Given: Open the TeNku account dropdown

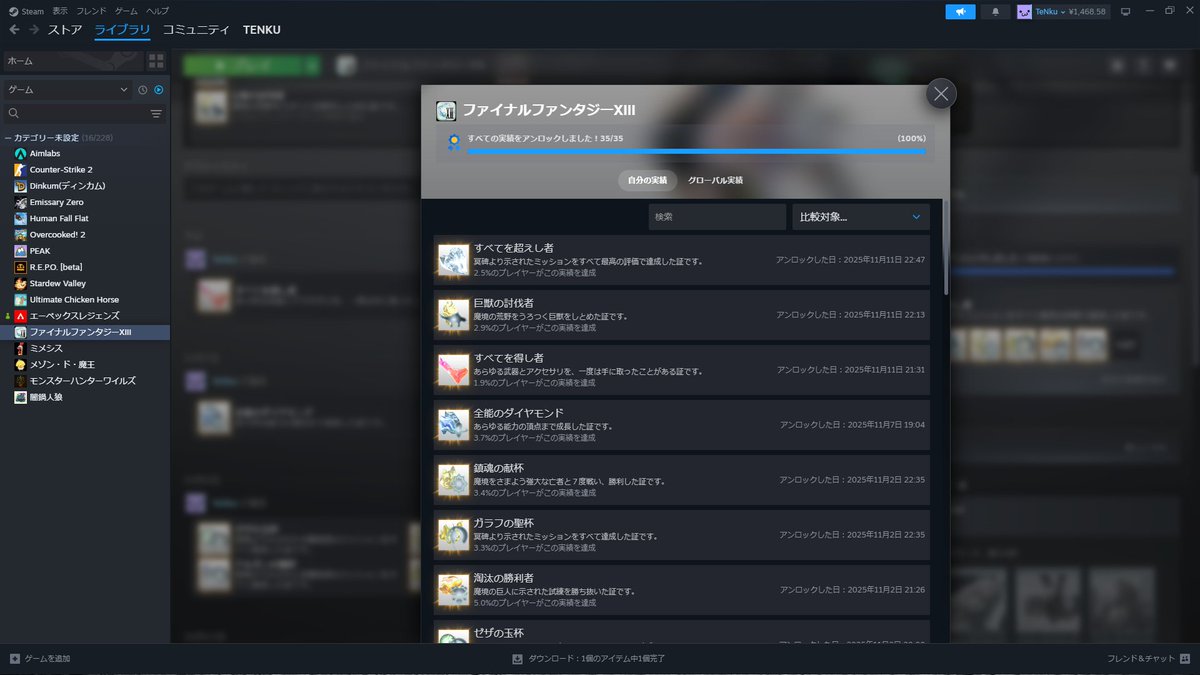Looking at the screenshot, I should point(1062,11).
